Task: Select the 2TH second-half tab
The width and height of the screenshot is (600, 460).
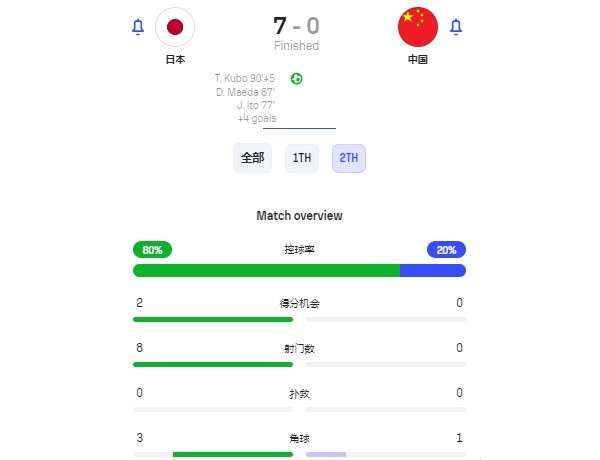Action: click(349, 158)
